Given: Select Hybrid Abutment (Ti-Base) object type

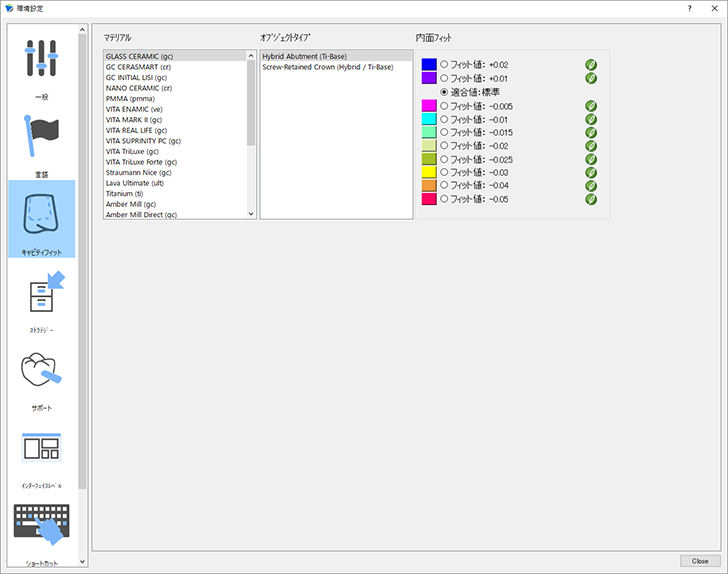Looking at the screenshot, I should point(336,56).
